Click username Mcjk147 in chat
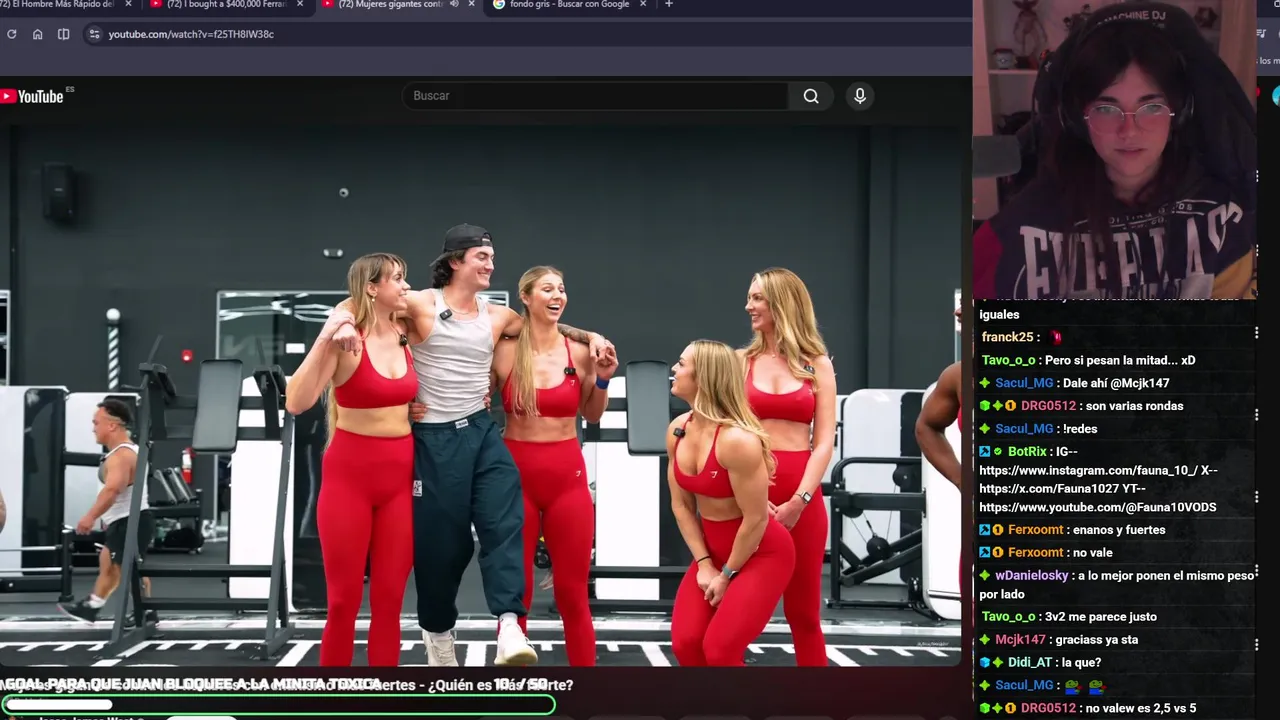 [x=1020, y=640]
